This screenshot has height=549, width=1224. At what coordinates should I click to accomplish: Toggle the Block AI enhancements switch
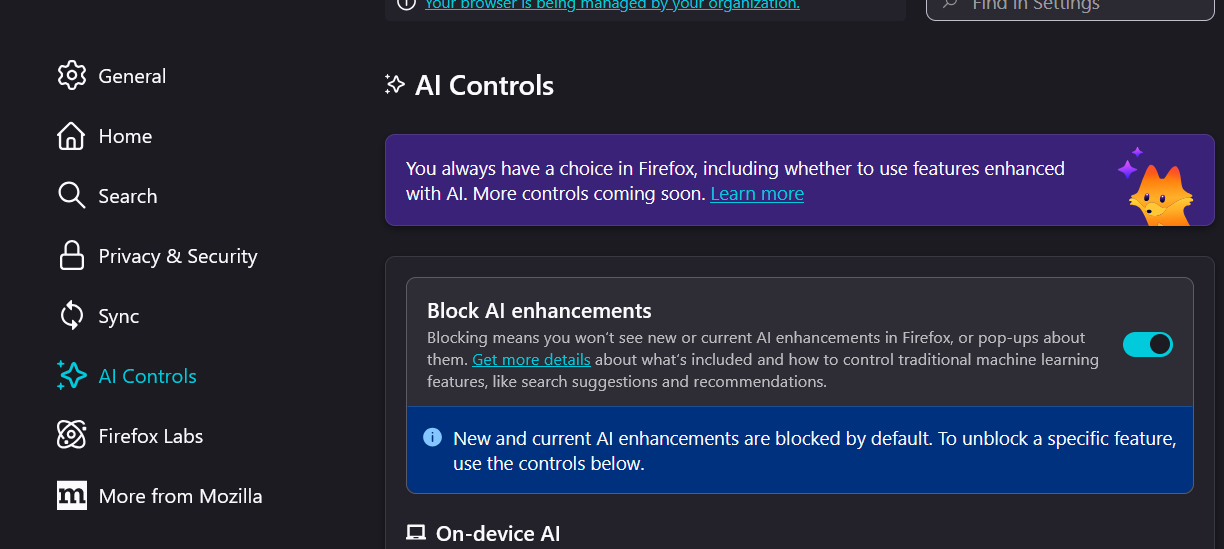point(1147,345)
